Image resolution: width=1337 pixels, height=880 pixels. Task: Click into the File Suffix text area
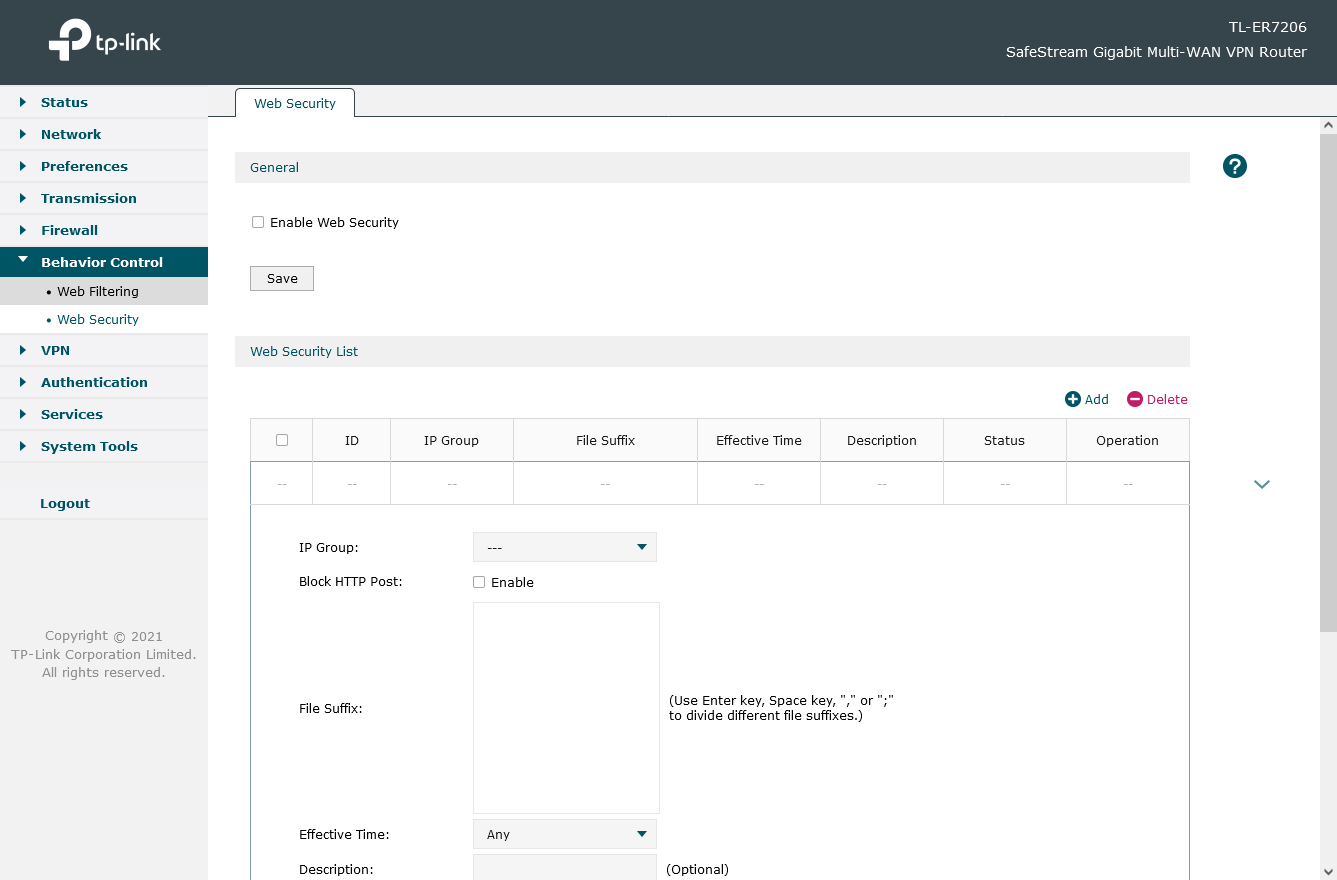[566, 708]
